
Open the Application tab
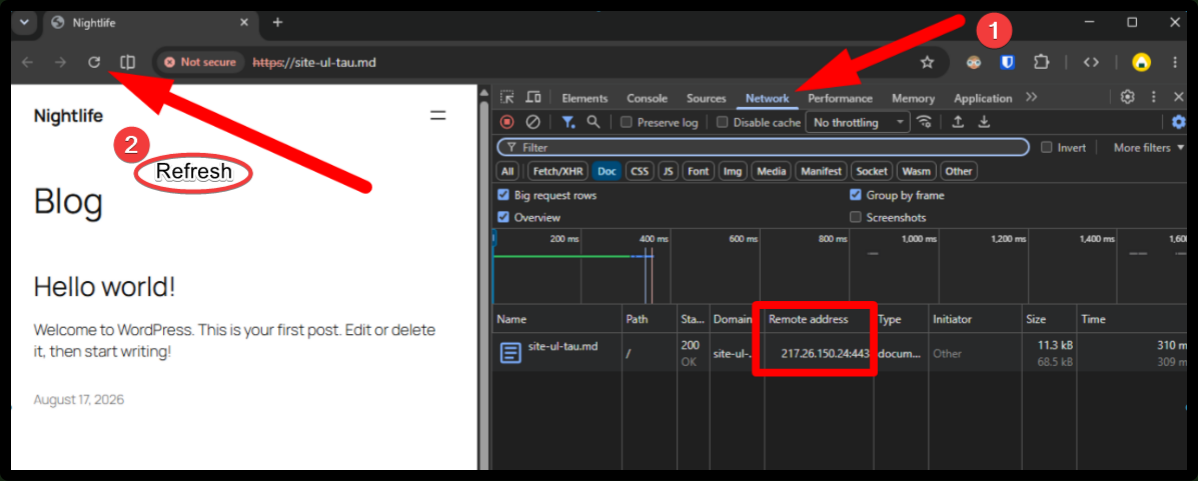coord(983,98)
